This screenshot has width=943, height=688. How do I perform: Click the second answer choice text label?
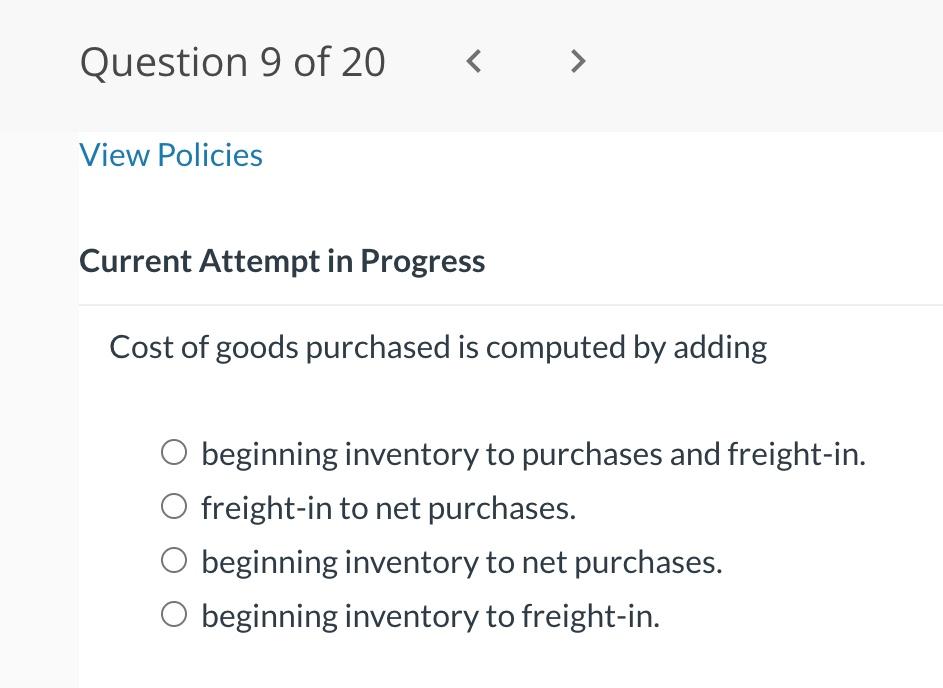pos(388,506)
